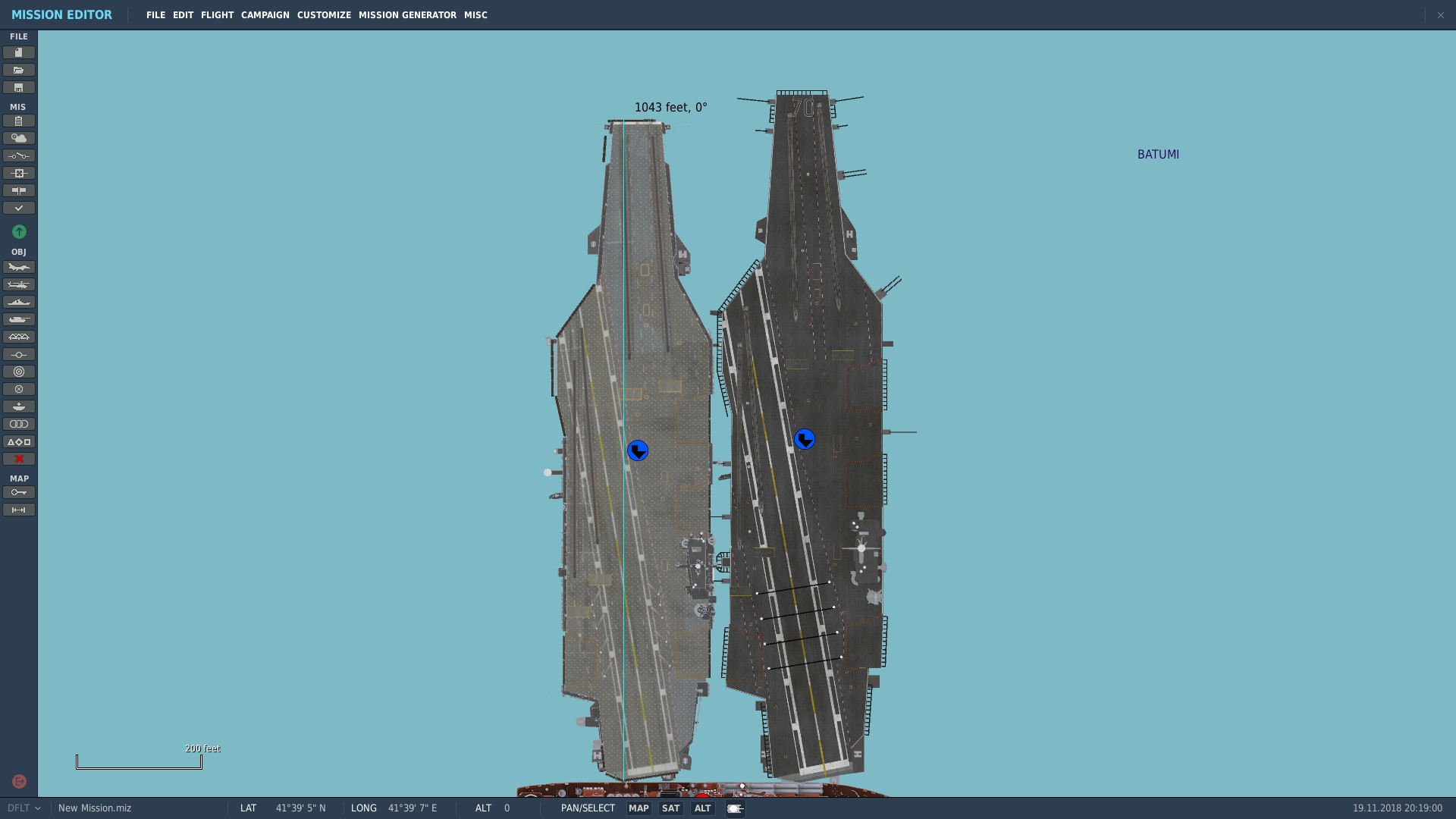Image resolution: width=1456 pixels, height=819 pixels.
Task: Click the longitude value 41°39' 7" E
Action: (413, 808)
